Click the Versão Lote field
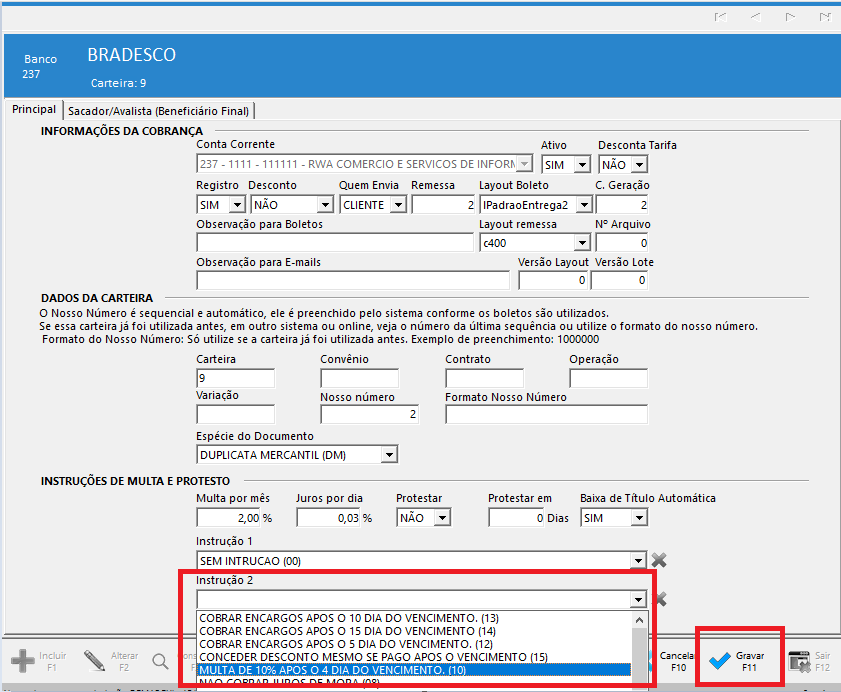Screen dimensions: 841x692 click(619, 281)
